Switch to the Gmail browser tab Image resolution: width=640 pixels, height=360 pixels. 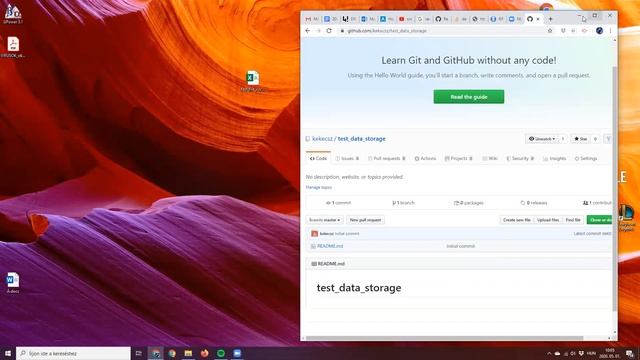tap(312, 19)
